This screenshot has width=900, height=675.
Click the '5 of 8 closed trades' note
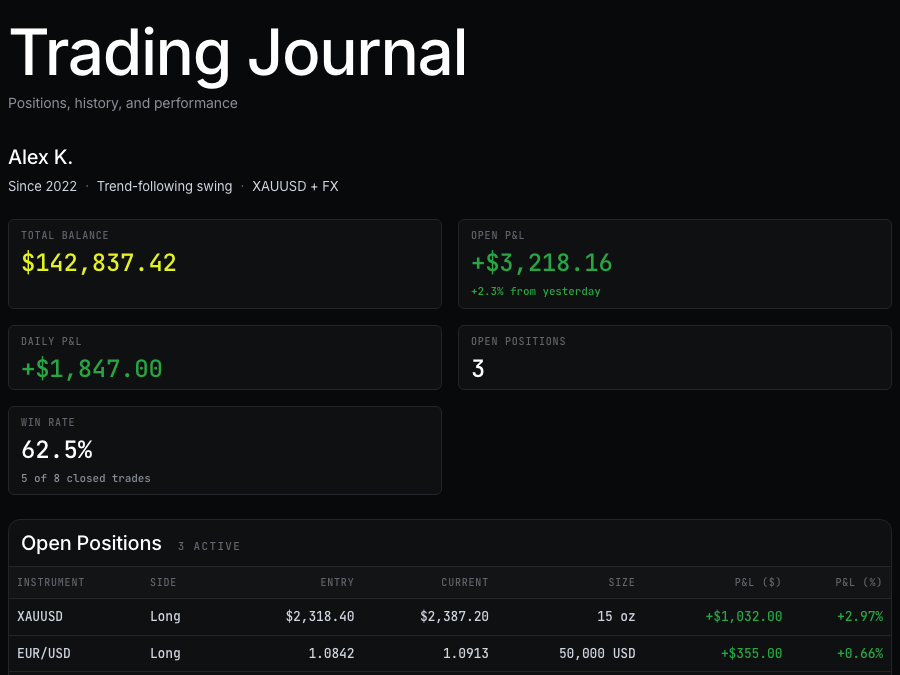coord(86,478)
